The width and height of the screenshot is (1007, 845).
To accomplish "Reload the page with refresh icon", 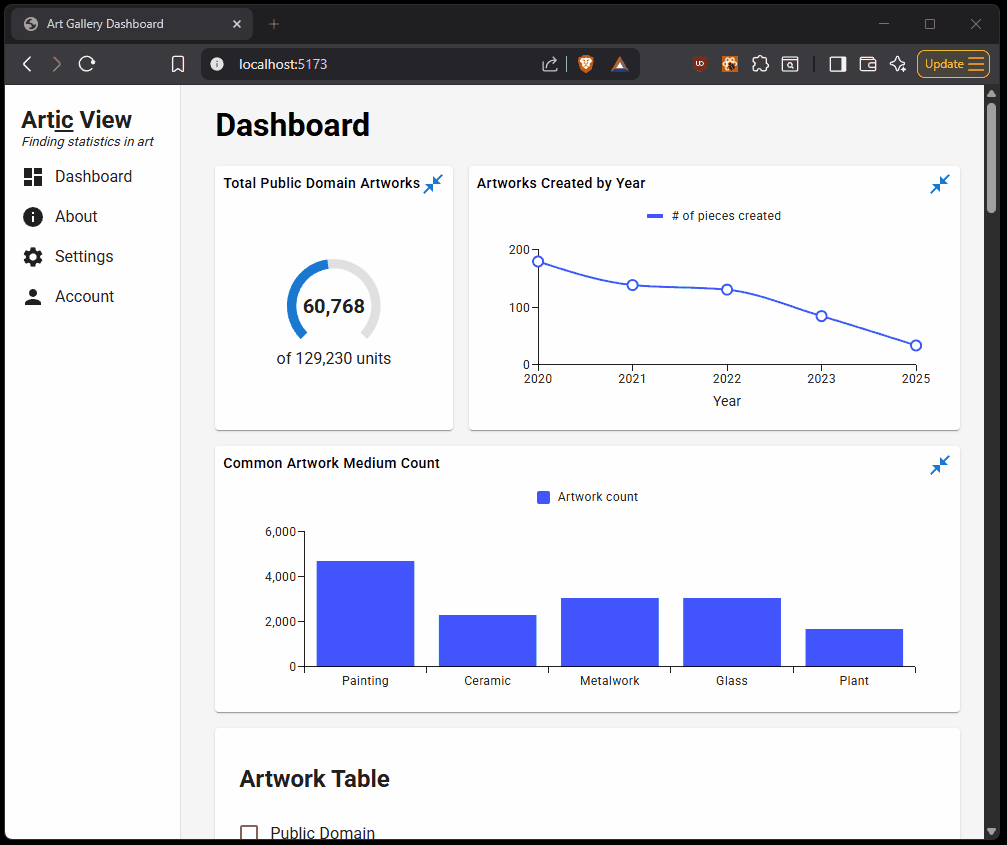I will point(87,64).
